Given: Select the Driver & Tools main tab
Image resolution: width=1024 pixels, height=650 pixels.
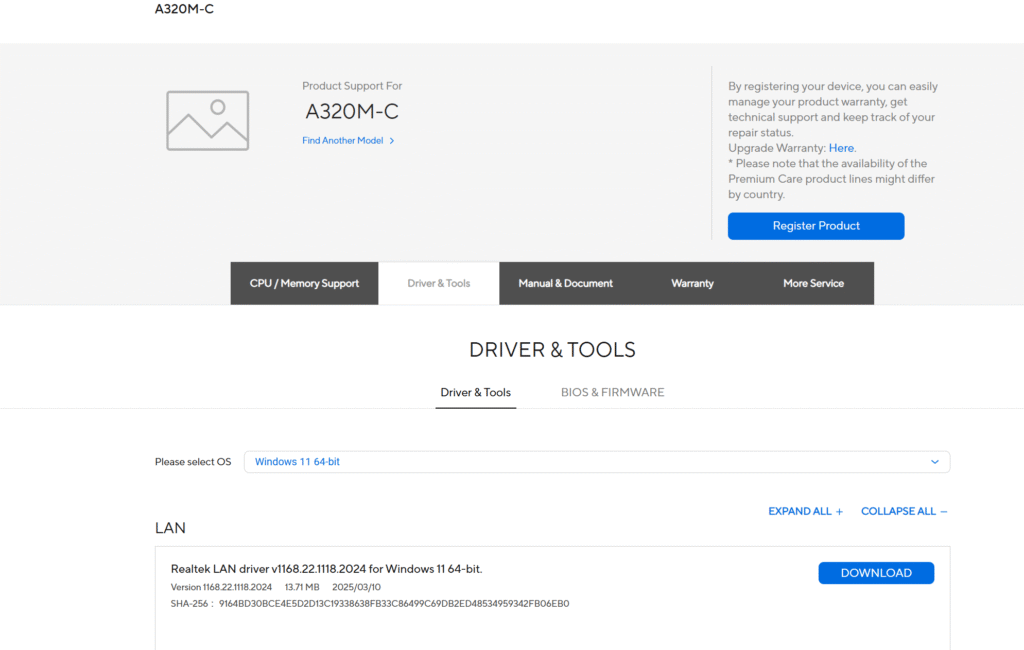Looking at the screenshot, I should [x=439, y=283].
